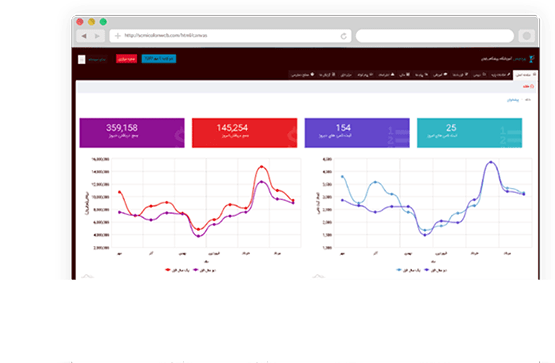555x363 pixels.
Task: Open the navigation tab with the round dot icon
Action: (303, 74)
